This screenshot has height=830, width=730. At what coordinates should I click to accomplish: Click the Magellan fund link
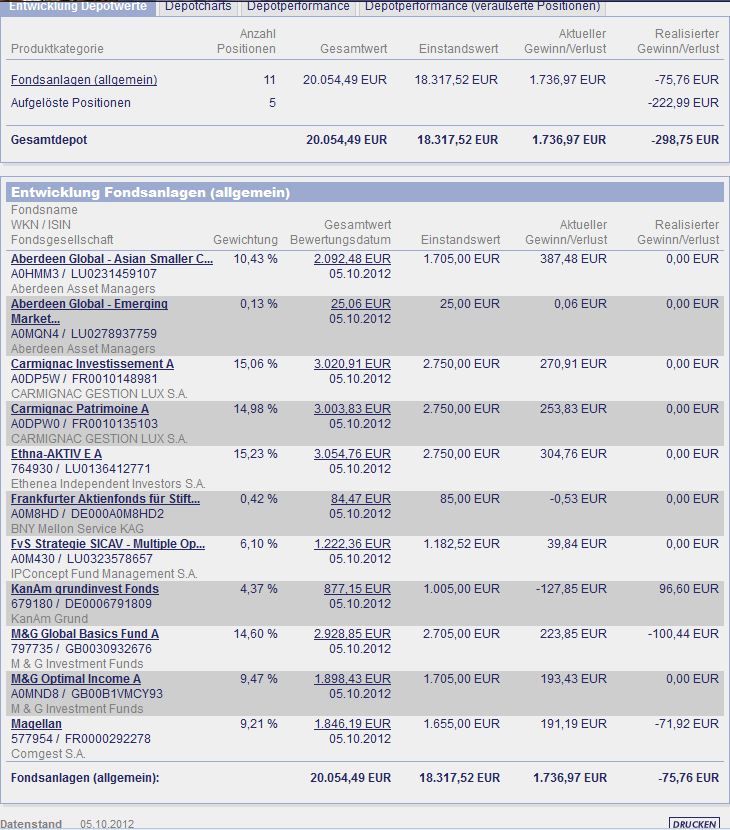point(36,724)
